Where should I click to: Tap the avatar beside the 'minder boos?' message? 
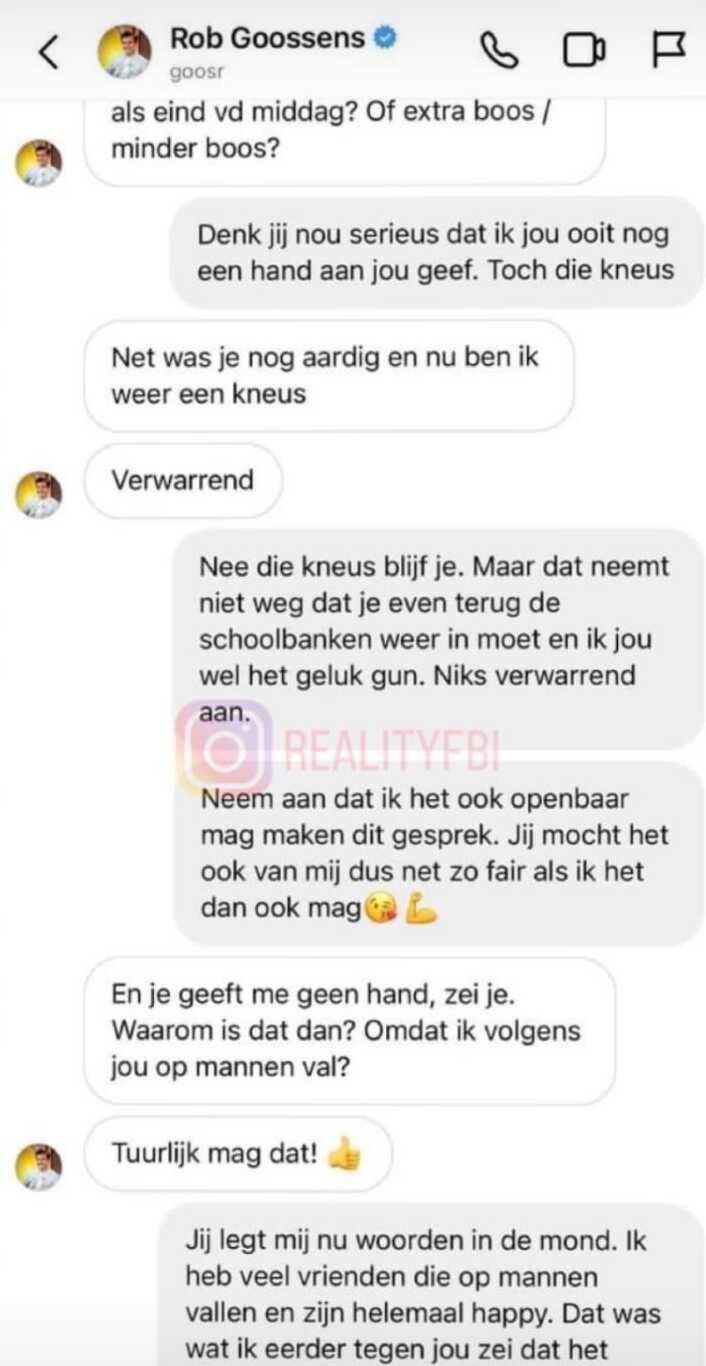tap(39, 162)
